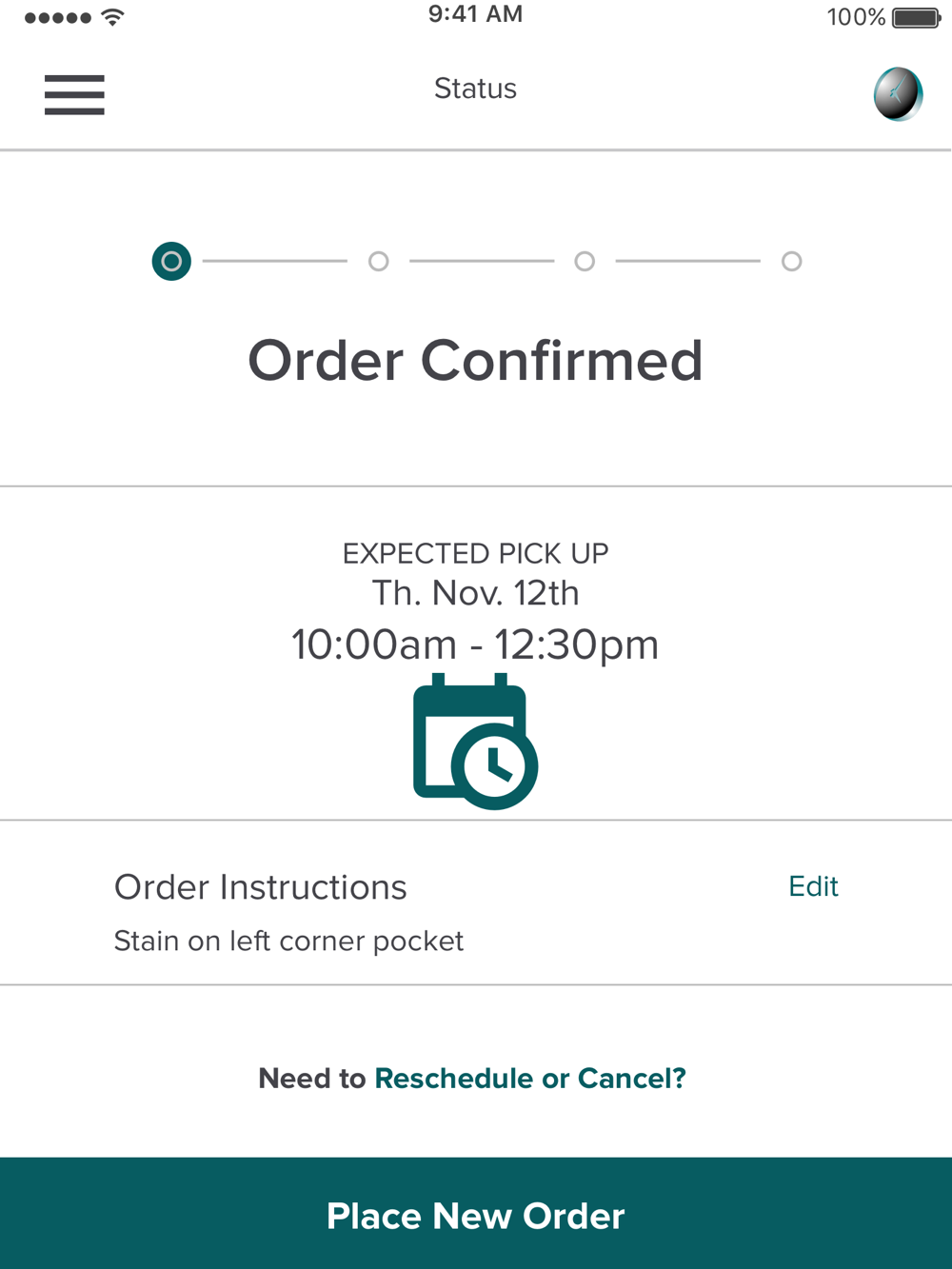Tap the battery status icon

pos(917,18)
